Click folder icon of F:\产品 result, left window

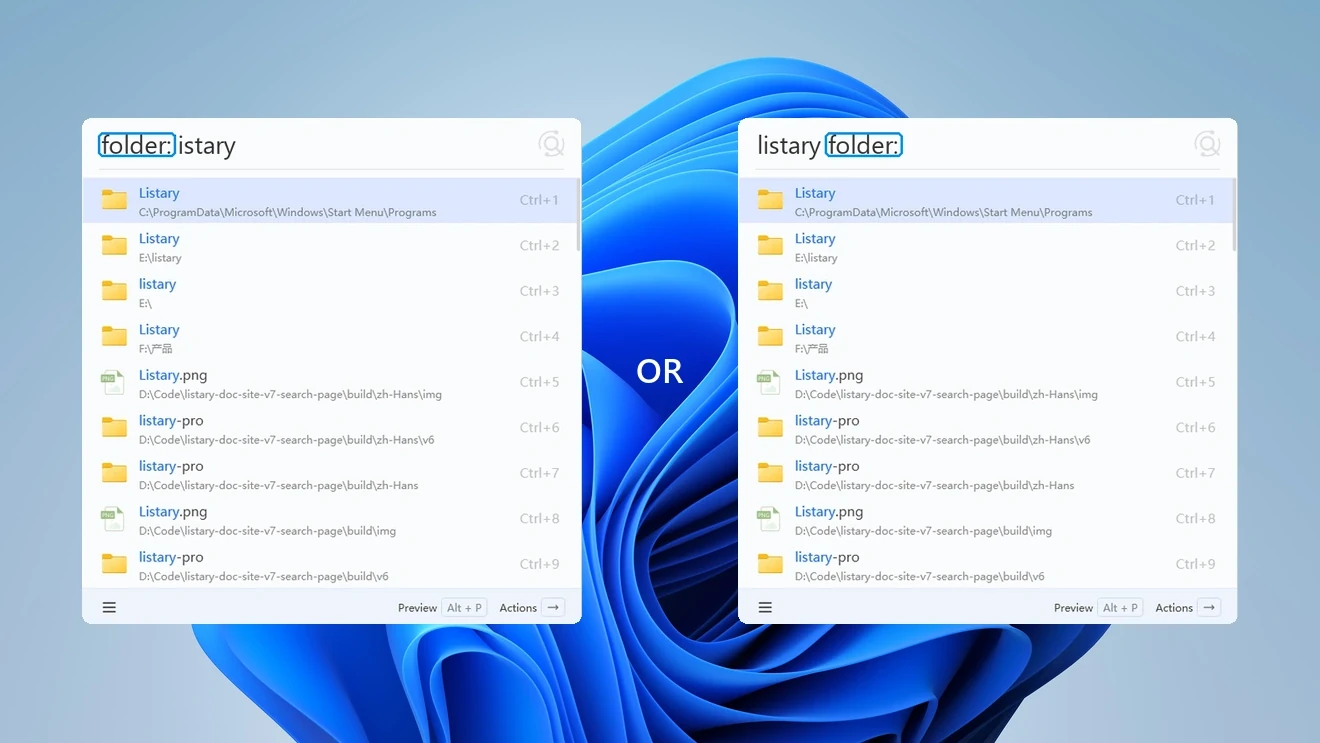[114, 337]
